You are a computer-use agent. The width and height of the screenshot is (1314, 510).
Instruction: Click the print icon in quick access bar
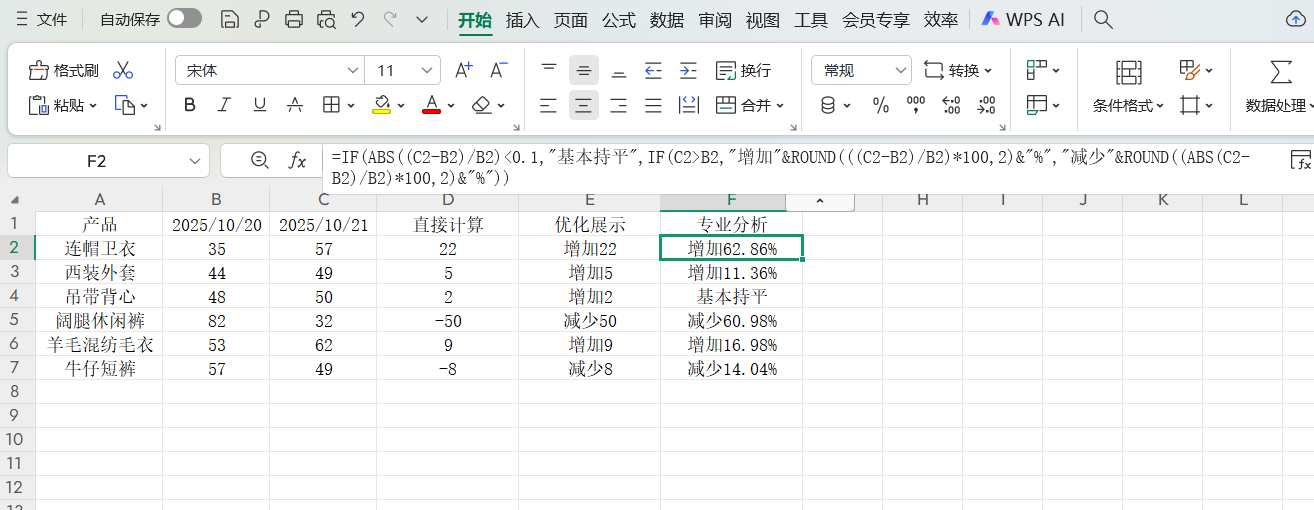click(x=294, y=19)
